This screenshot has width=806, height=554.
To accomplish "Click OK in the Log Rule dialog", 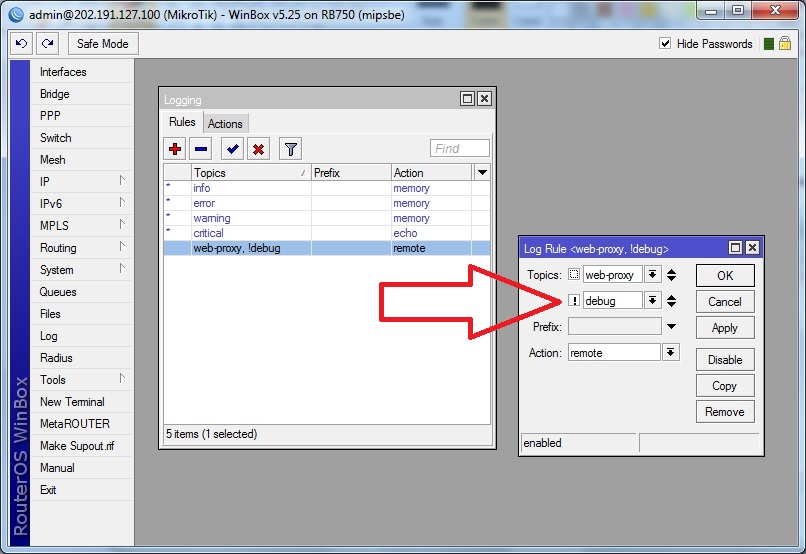I will (725, 275).
